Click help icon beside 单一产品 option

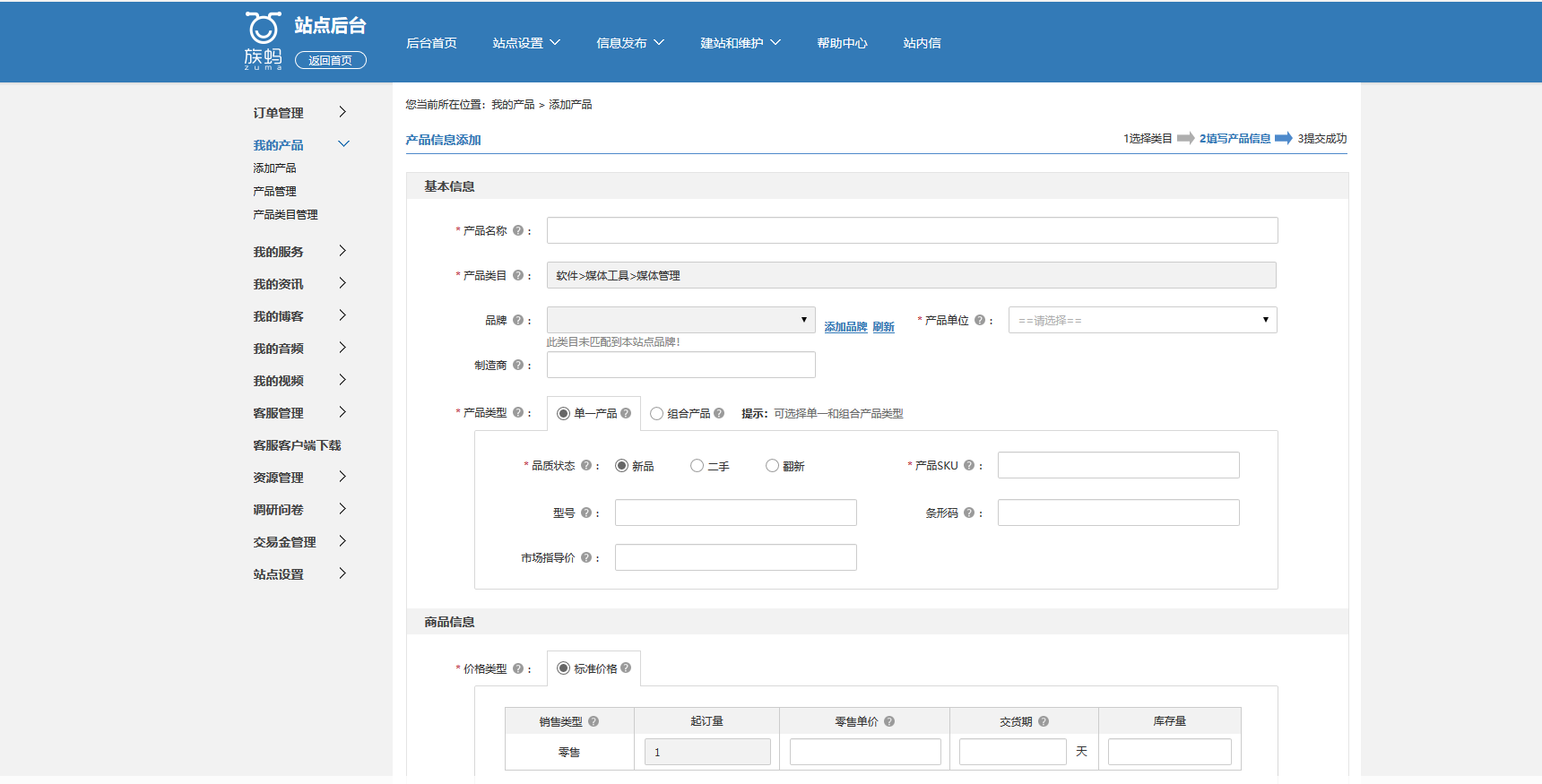pos(626,413)
